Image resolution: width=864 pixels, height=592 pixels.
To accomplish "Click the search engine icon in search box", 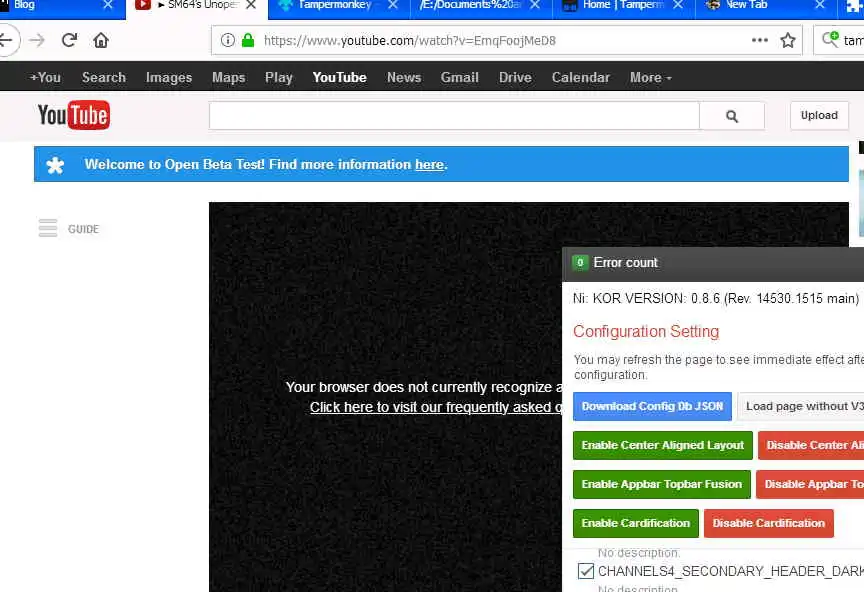I will coord(830,39).
